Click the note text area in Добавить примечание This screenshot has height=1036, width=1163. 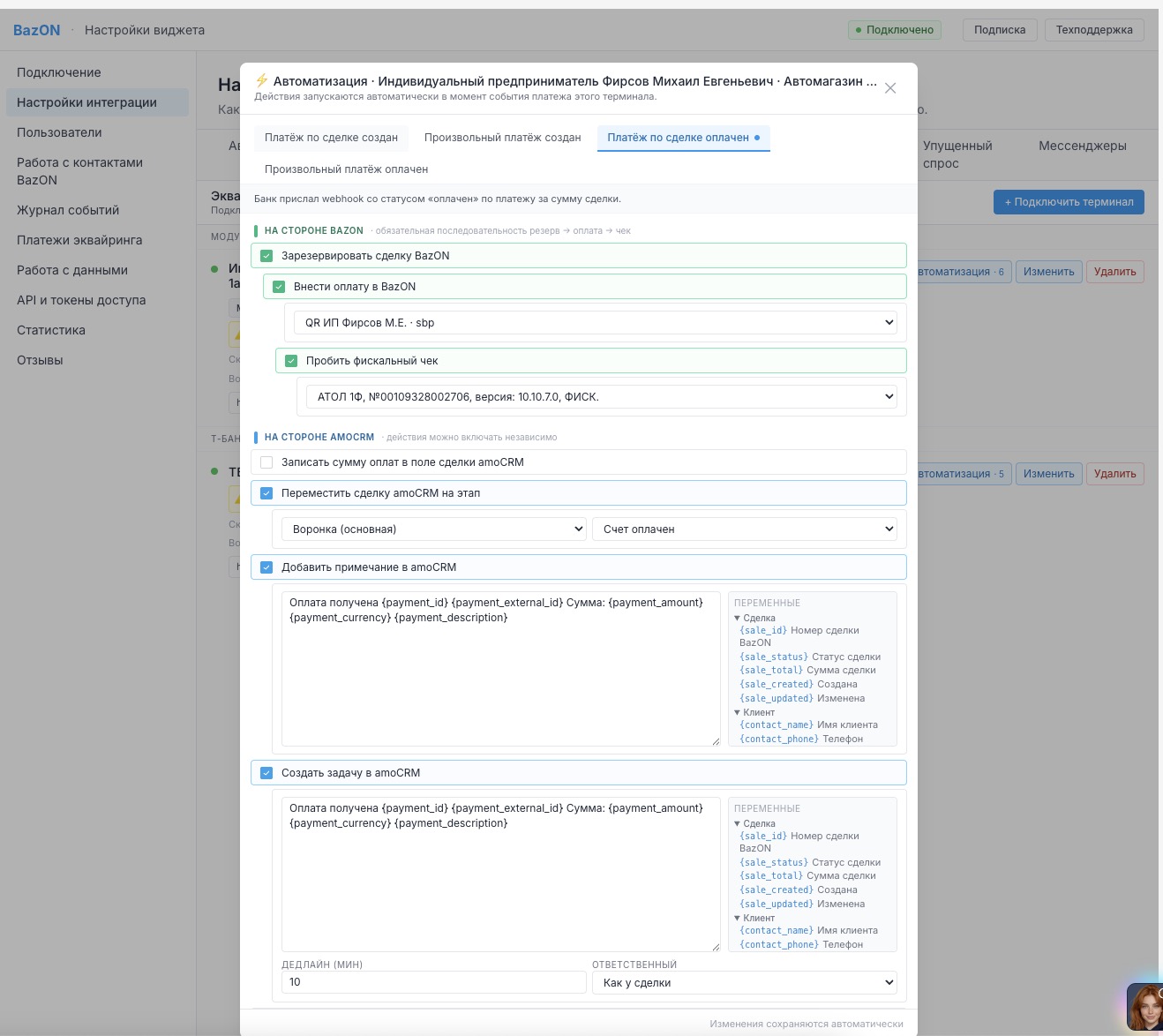[x=501, y=669]
